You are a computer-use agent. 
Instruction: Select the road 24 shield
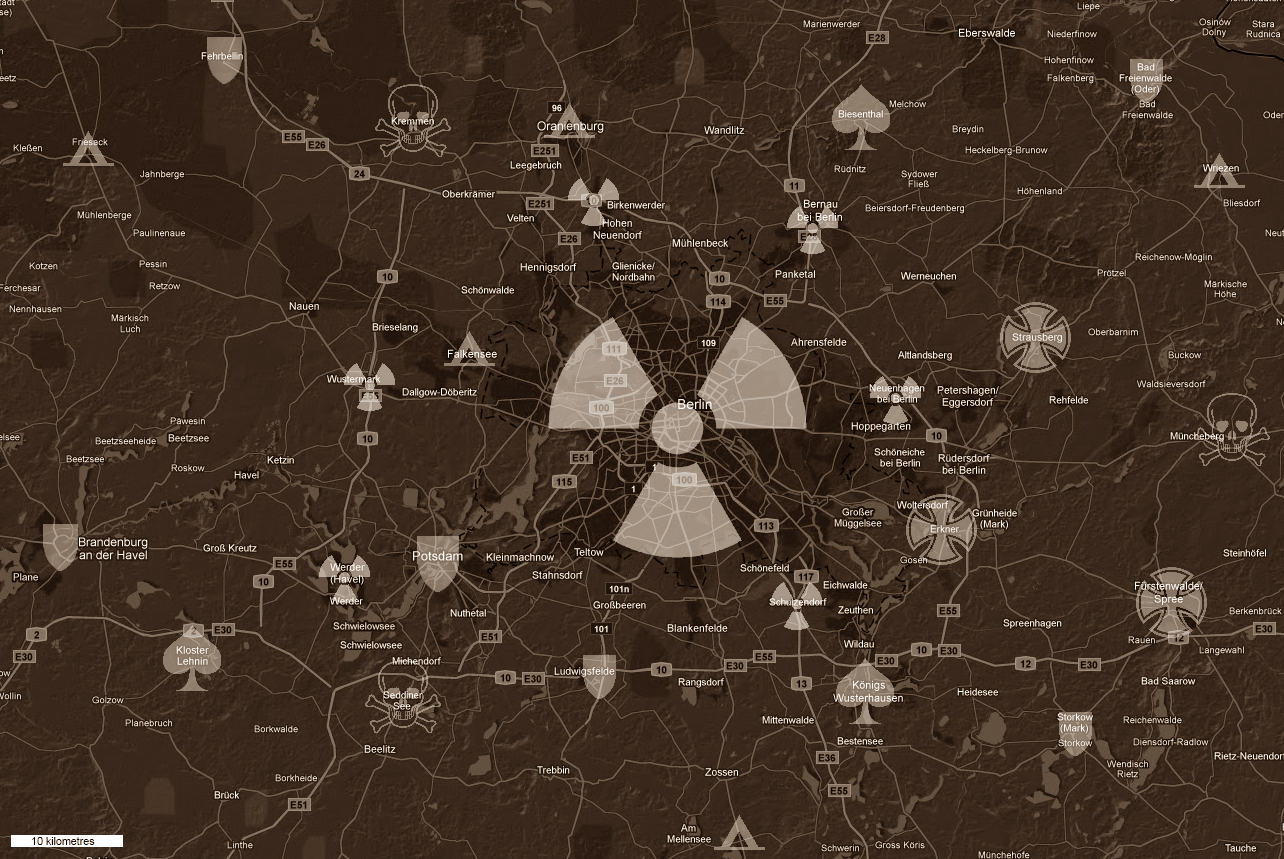(359, 174)
